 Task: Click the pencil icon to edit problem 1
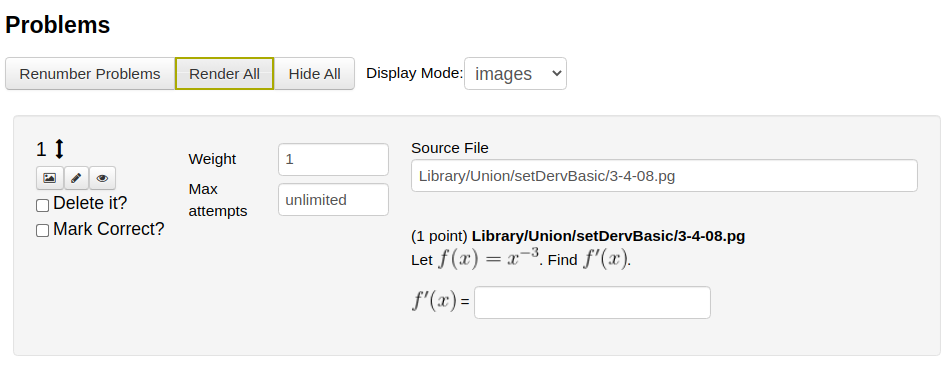point(76,178)
